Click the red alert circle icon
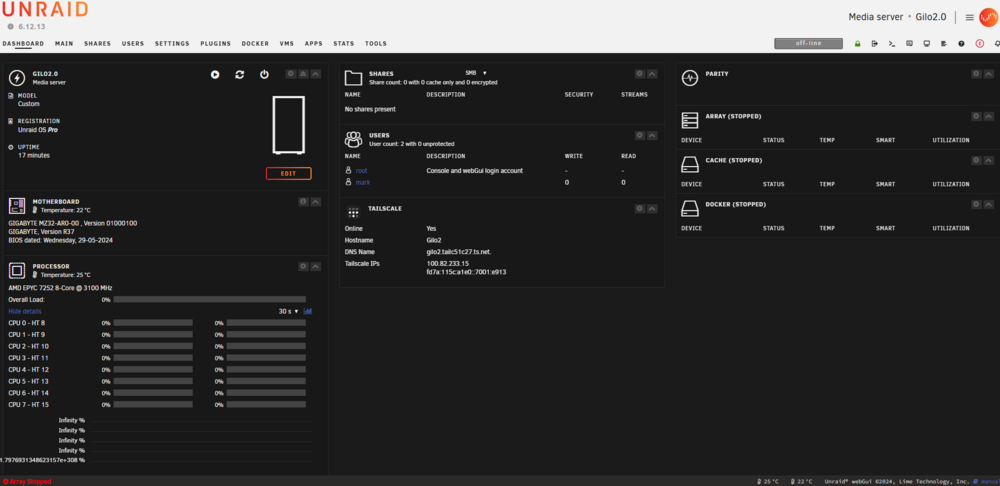The width and height of the screenshot is (1000, 486). [980, 43]
